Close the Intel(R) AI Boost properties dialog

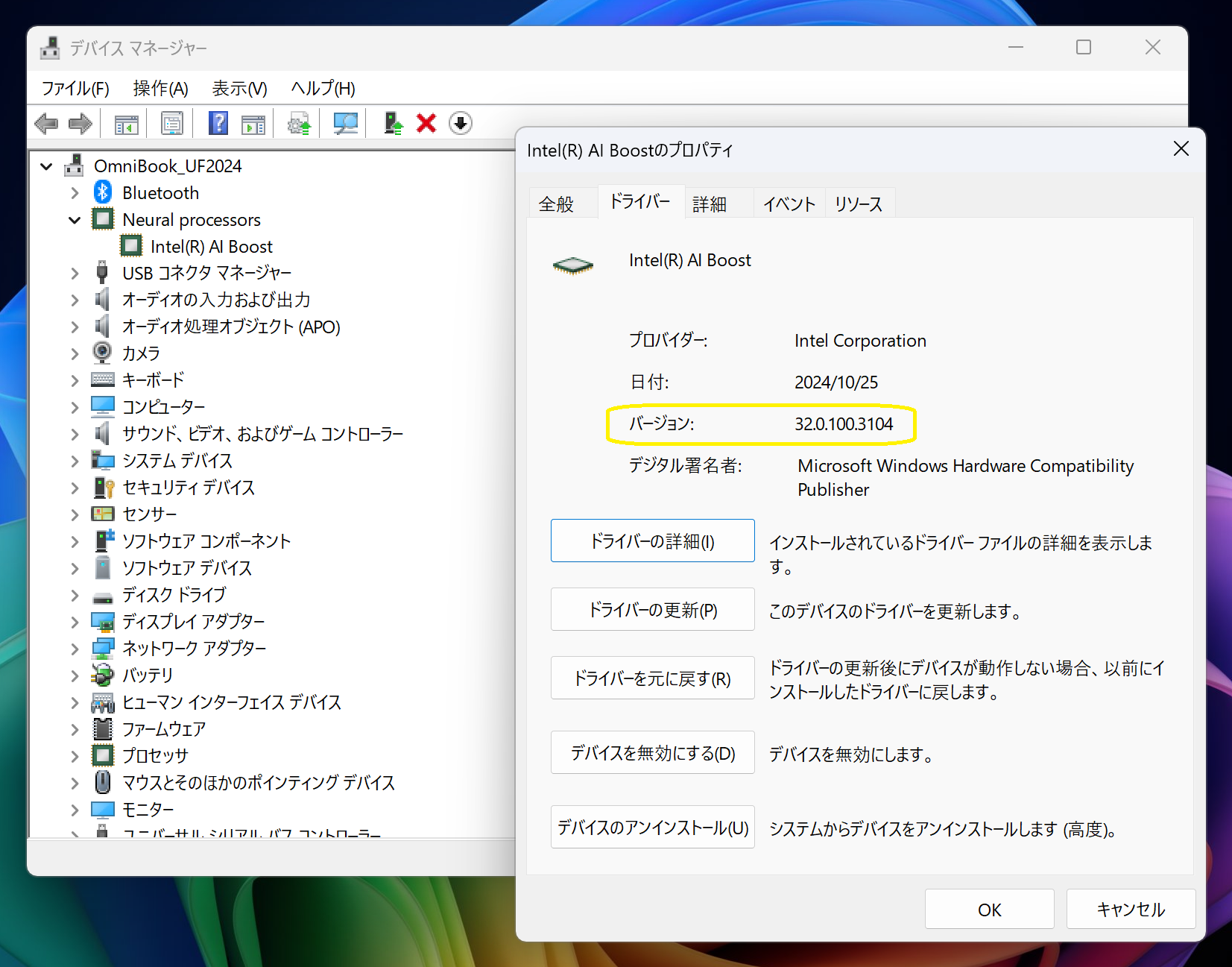pyautogui.click(x=1181, y=149)
